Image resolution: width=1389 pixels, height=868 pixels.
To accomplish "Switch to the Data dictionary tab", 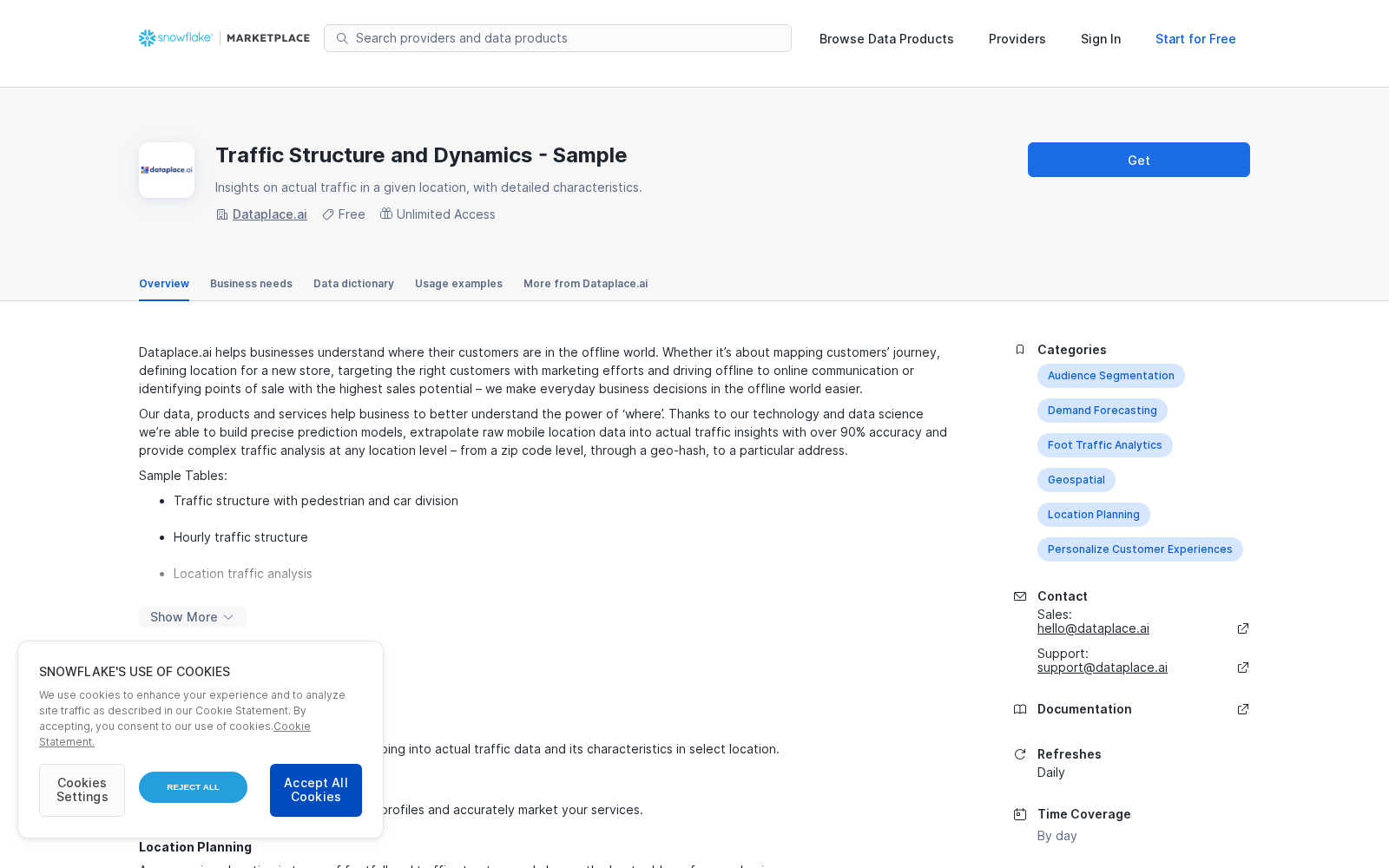I will 353,284.
